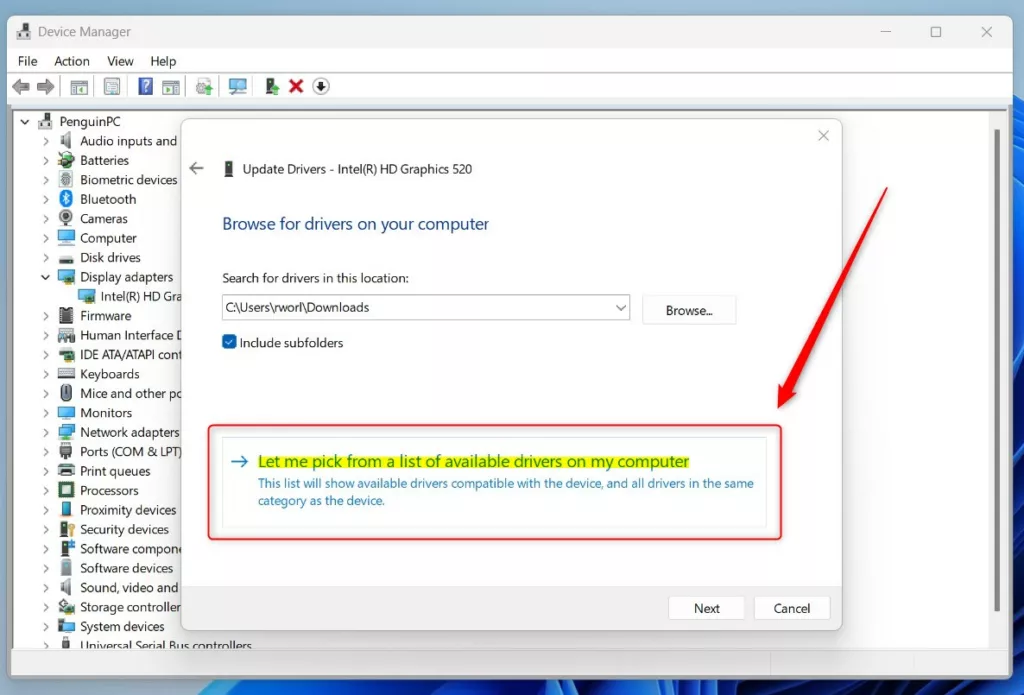Click the blue Help toolbar icon
Image resolution: width=1024 pixels, height=695 pixels.
point(145,86)
